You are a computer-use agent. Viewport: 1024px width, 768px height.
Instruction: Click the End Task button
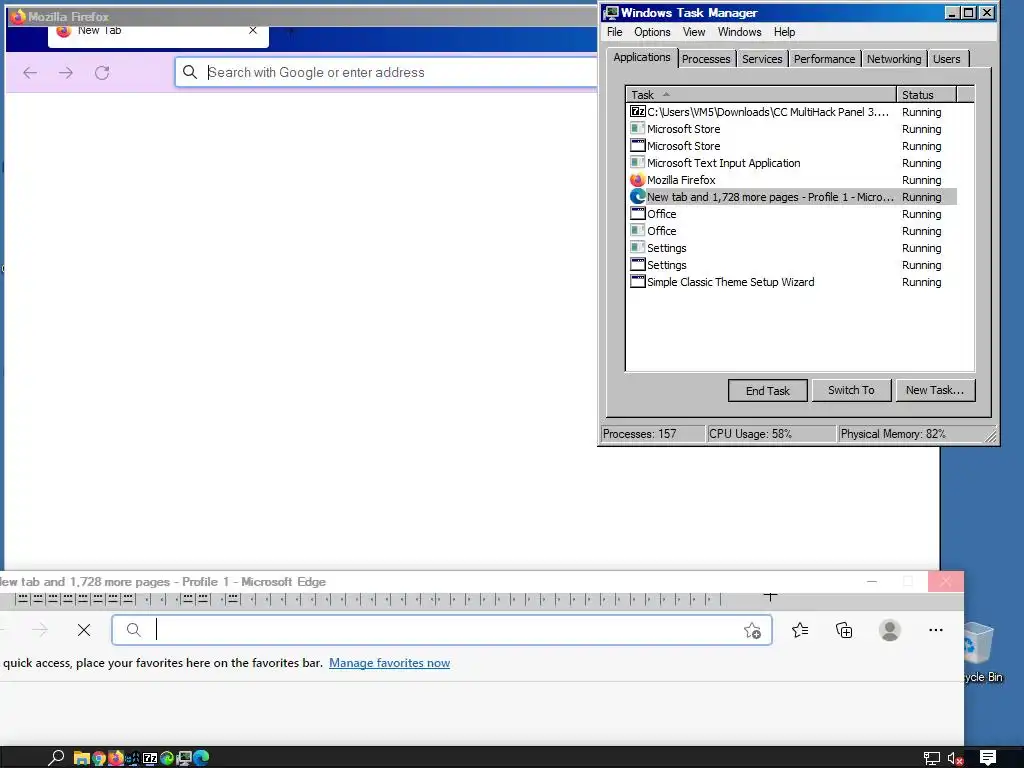(x=767, y=391)
